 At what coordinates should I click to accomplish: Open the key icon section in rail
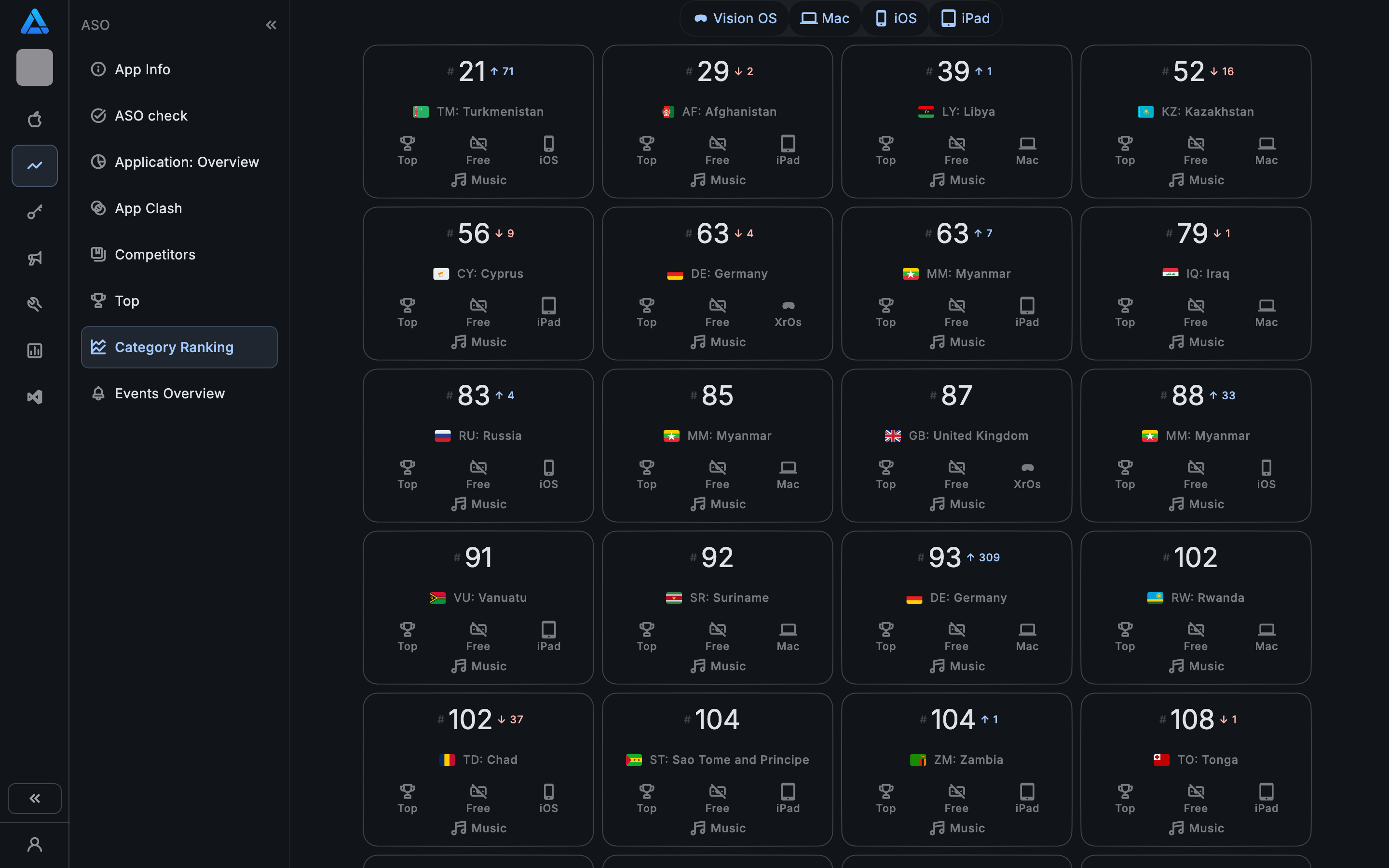[34, 212]
